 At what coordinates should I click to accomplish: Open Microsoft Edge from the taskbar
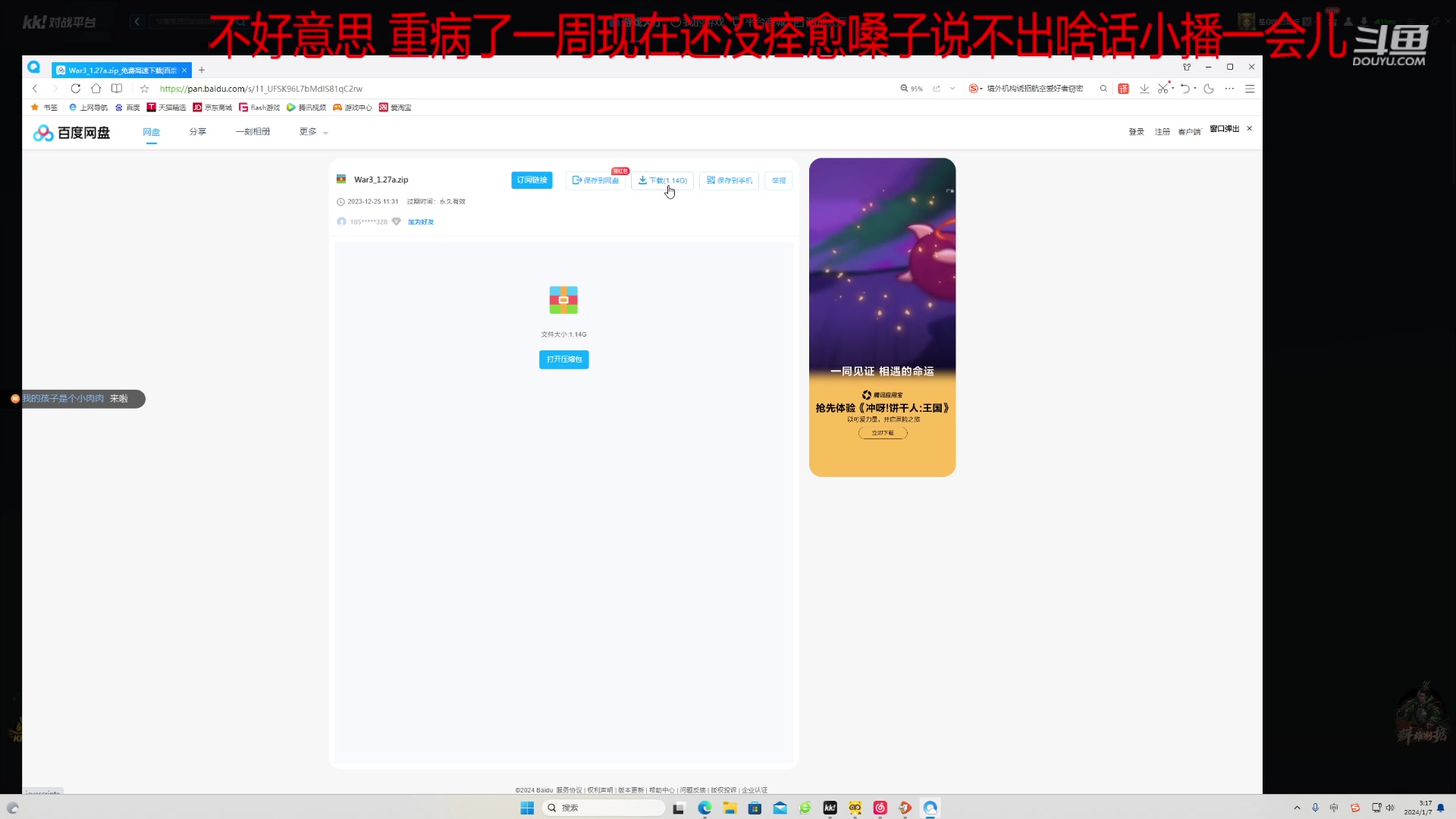[704, 808]
